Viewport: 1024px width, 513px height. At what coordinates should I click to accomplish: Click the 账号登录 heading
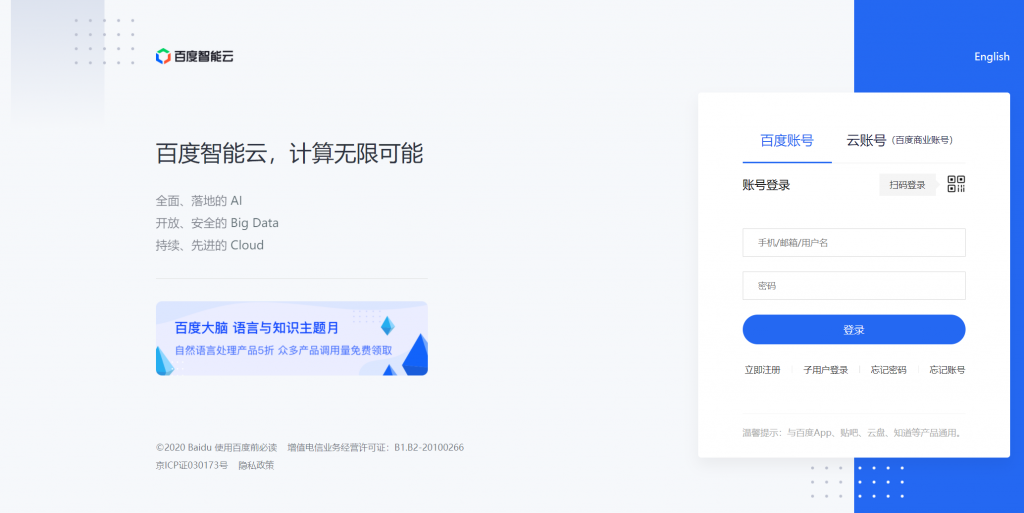point(766,185)
